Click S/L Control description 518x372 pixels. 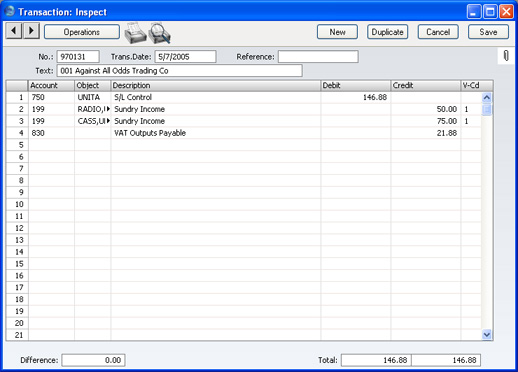click(x=133, y=97)
